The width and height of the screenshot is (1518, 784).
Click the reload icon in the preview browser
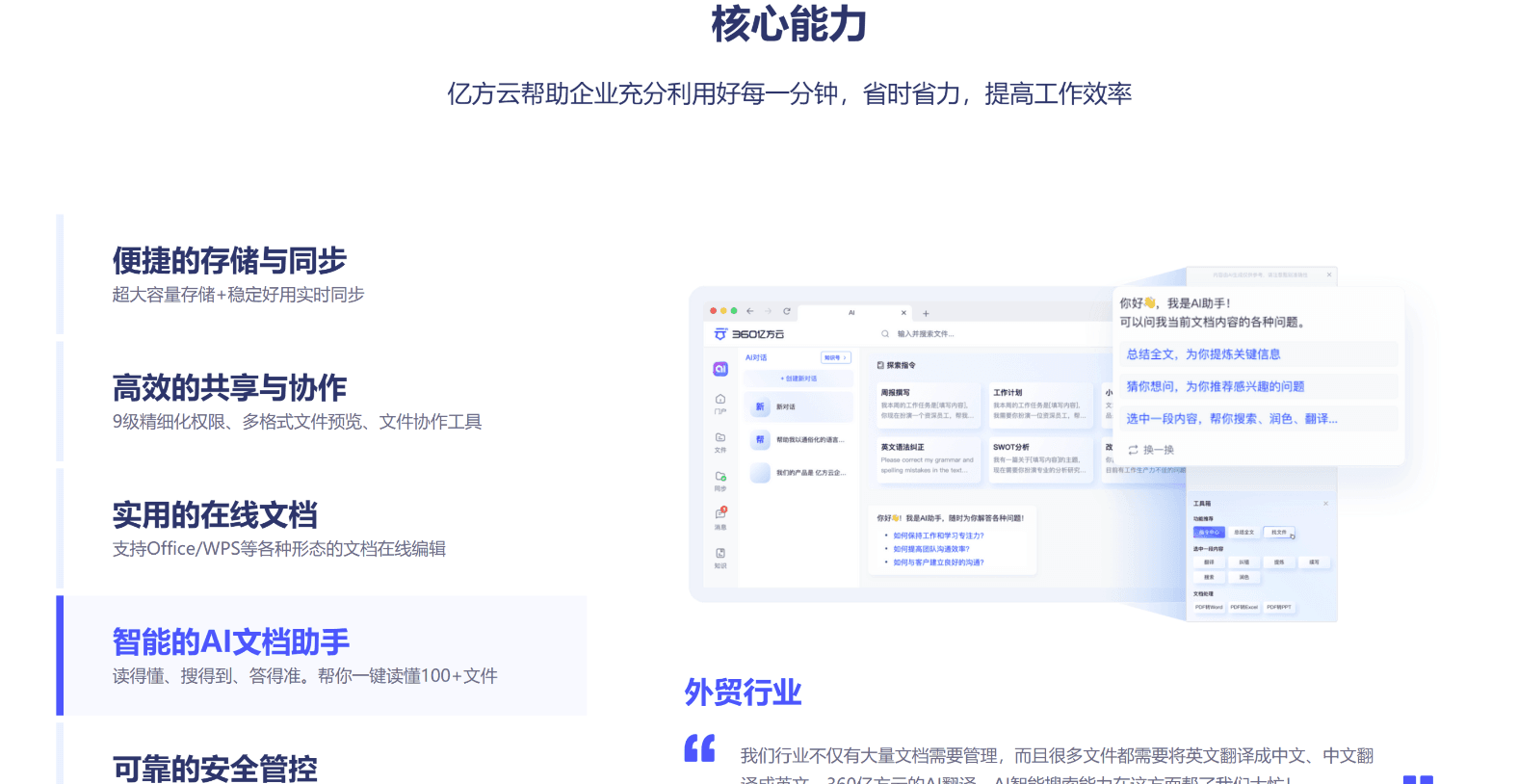(787, 311)
